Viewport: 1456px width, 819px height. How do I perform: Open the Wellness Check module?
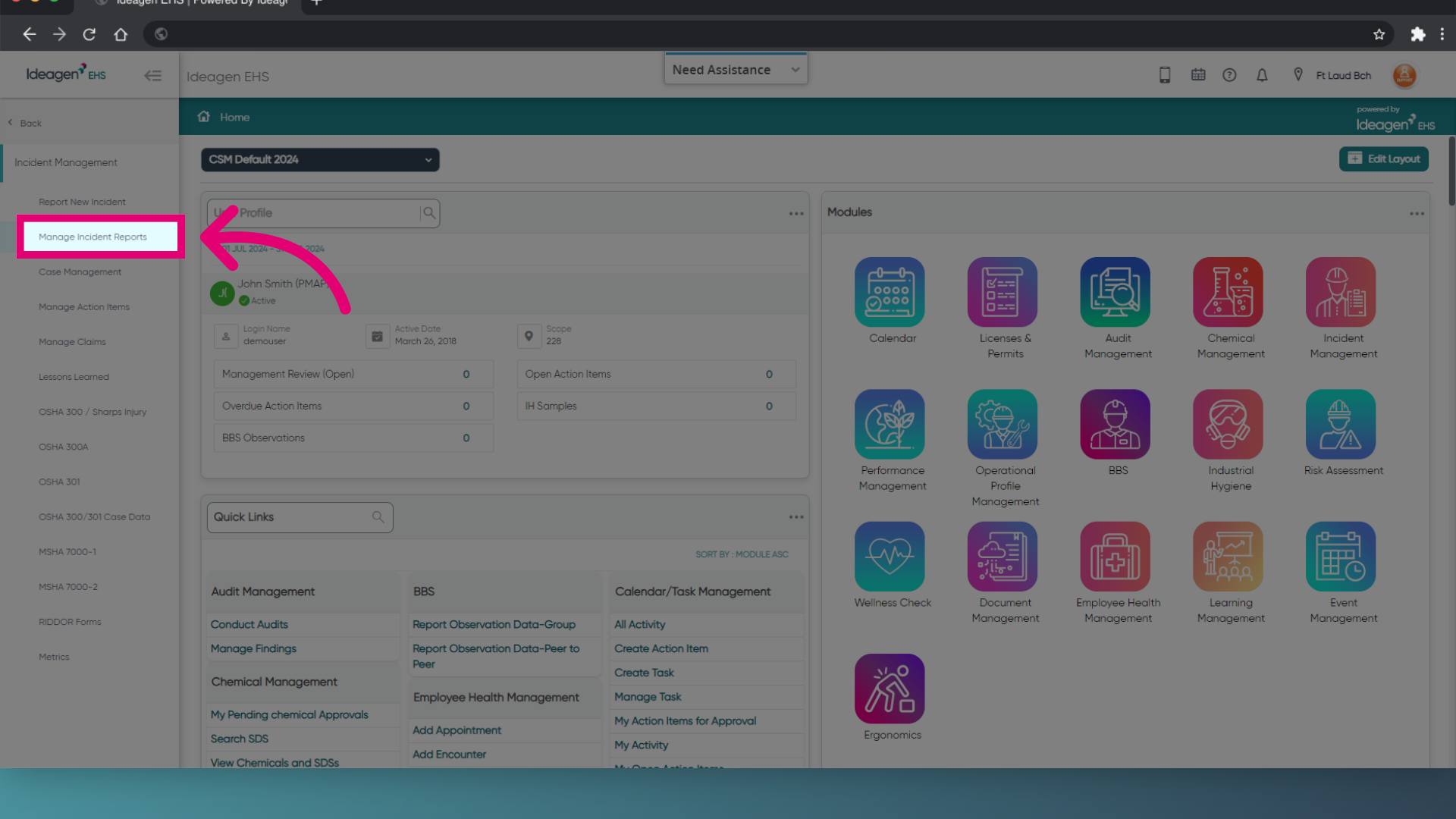pos(890,557)
